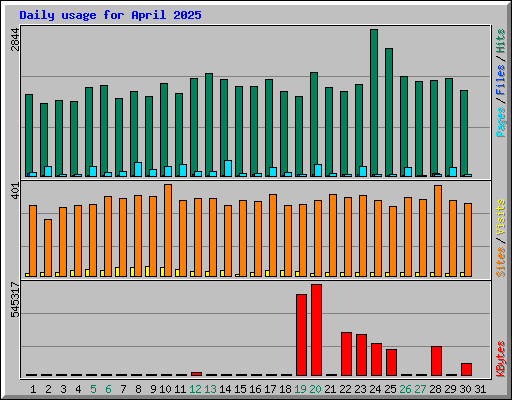
Task: Click the cyan Pages legend label
Action: (x=501, y=122)
